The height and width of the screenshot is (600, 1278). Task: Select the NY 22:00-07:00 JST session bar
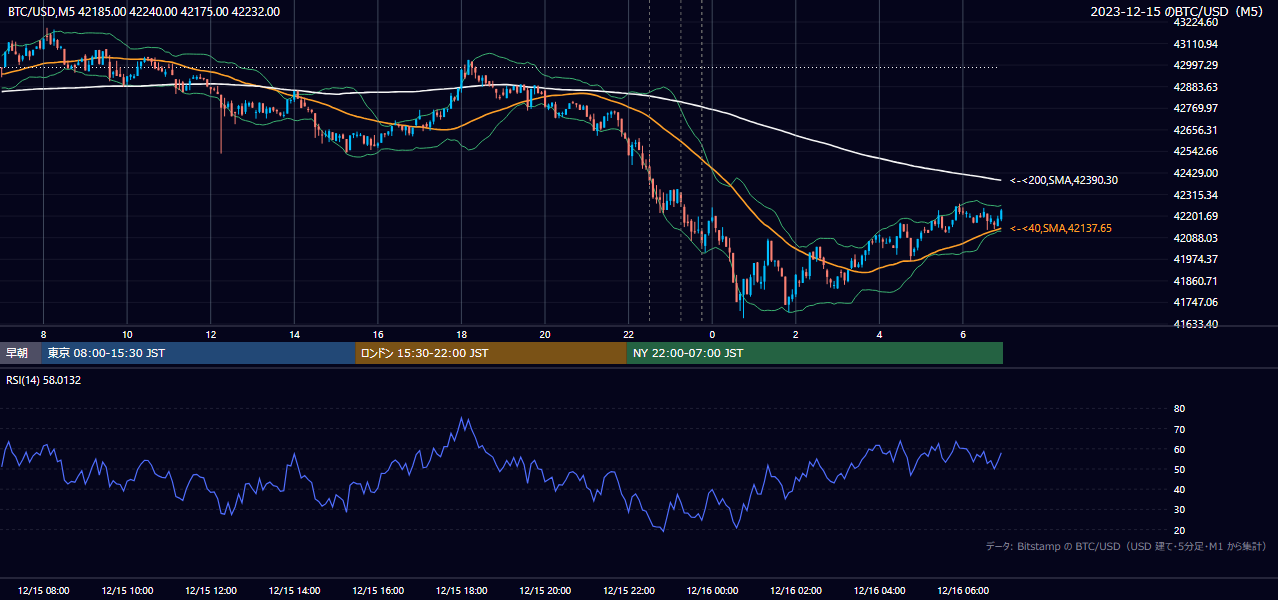click(815, 353)
